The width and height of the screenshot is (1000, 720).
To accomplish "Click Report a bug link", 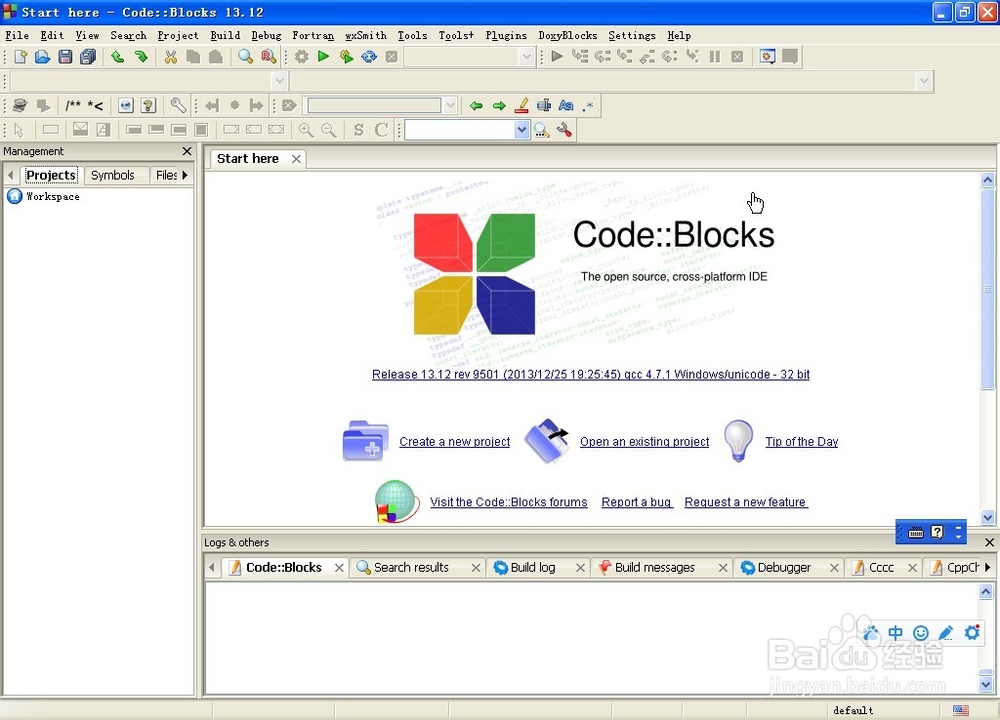I will (x=636, y=502).
